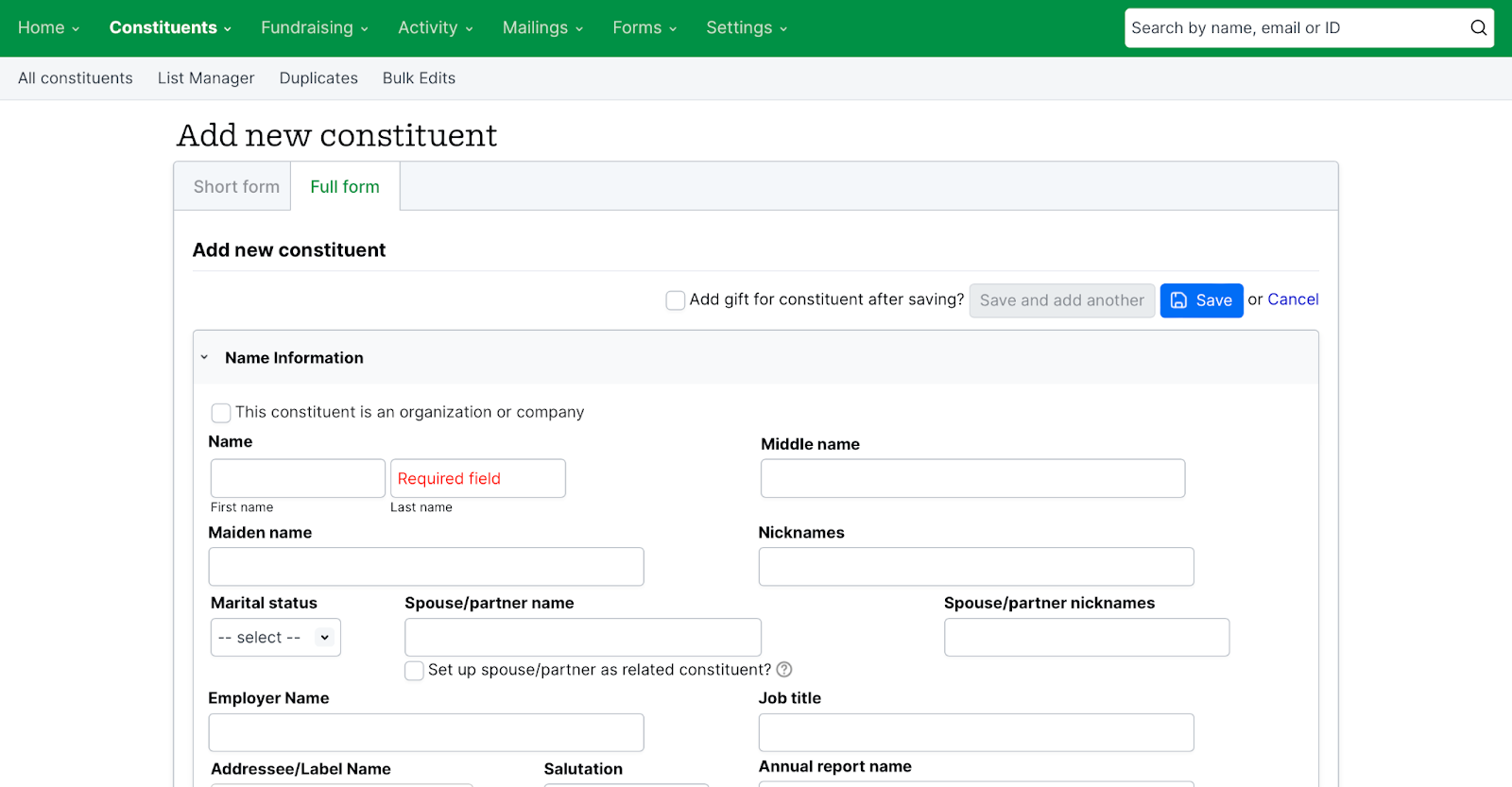Open the Duplicates page
Screen dimensions: 1512x787
pyautogui.click(x=318, y=78)
